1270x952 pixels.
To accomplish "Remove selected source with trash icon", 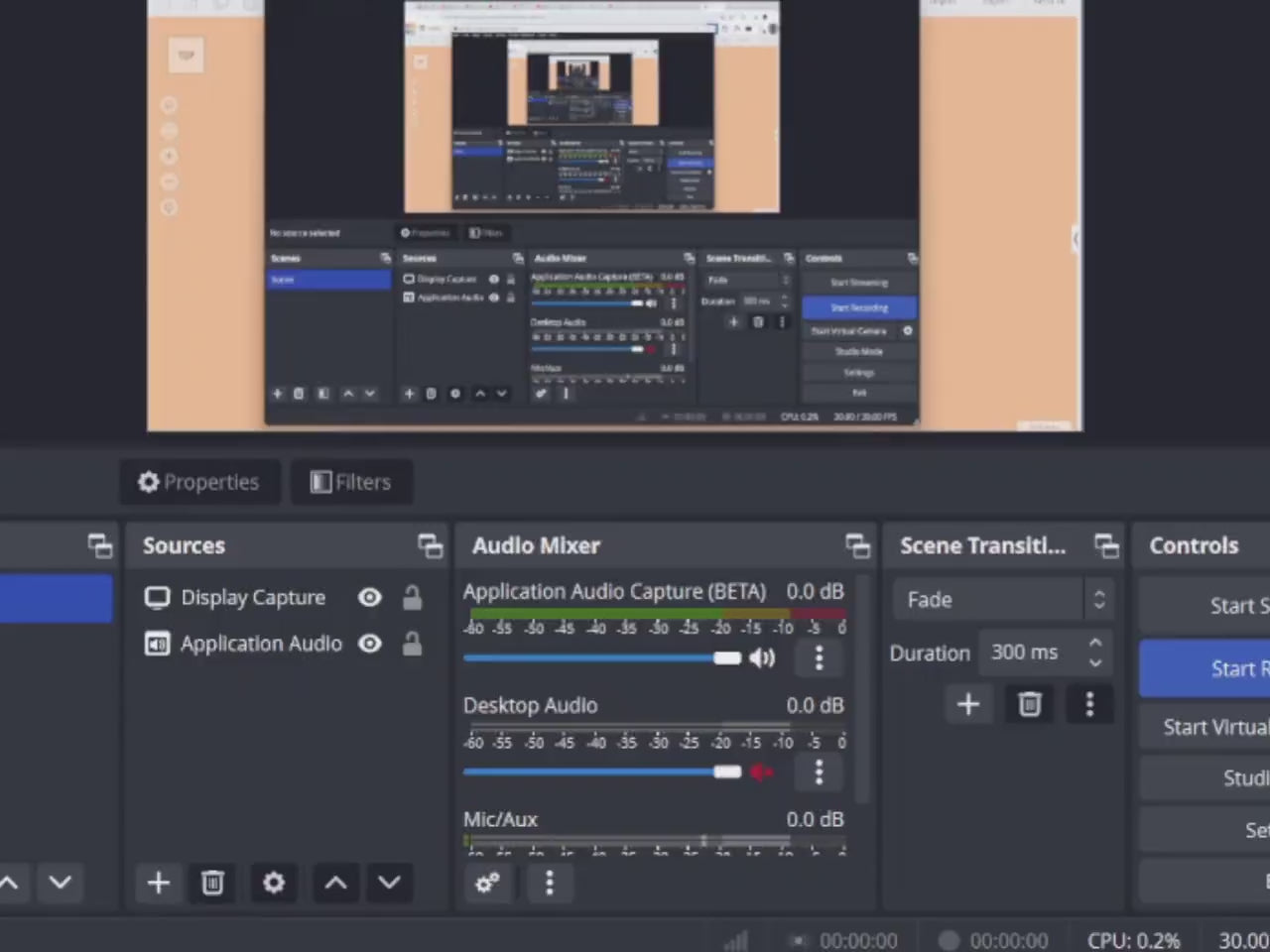I will [x=212, y=883].
